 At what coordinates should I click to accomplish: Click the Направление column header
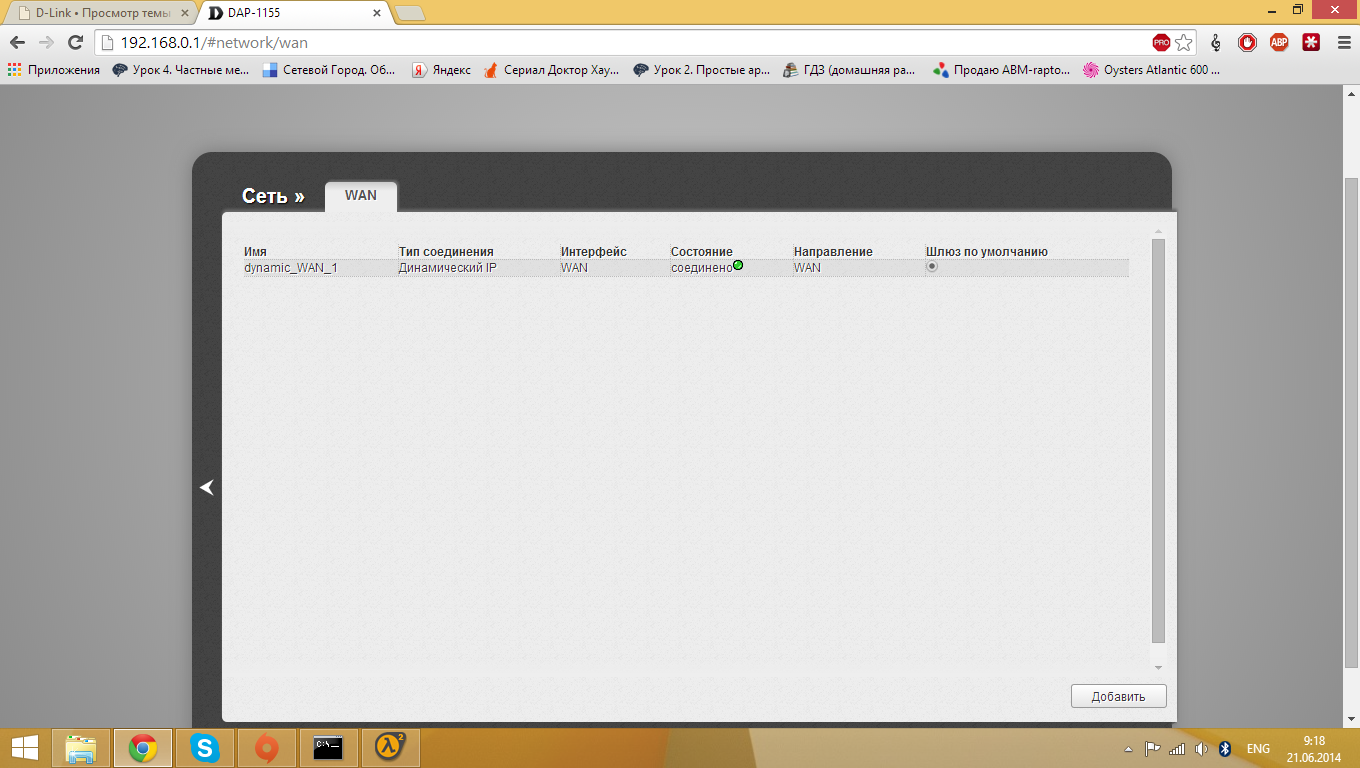[833, 252]
